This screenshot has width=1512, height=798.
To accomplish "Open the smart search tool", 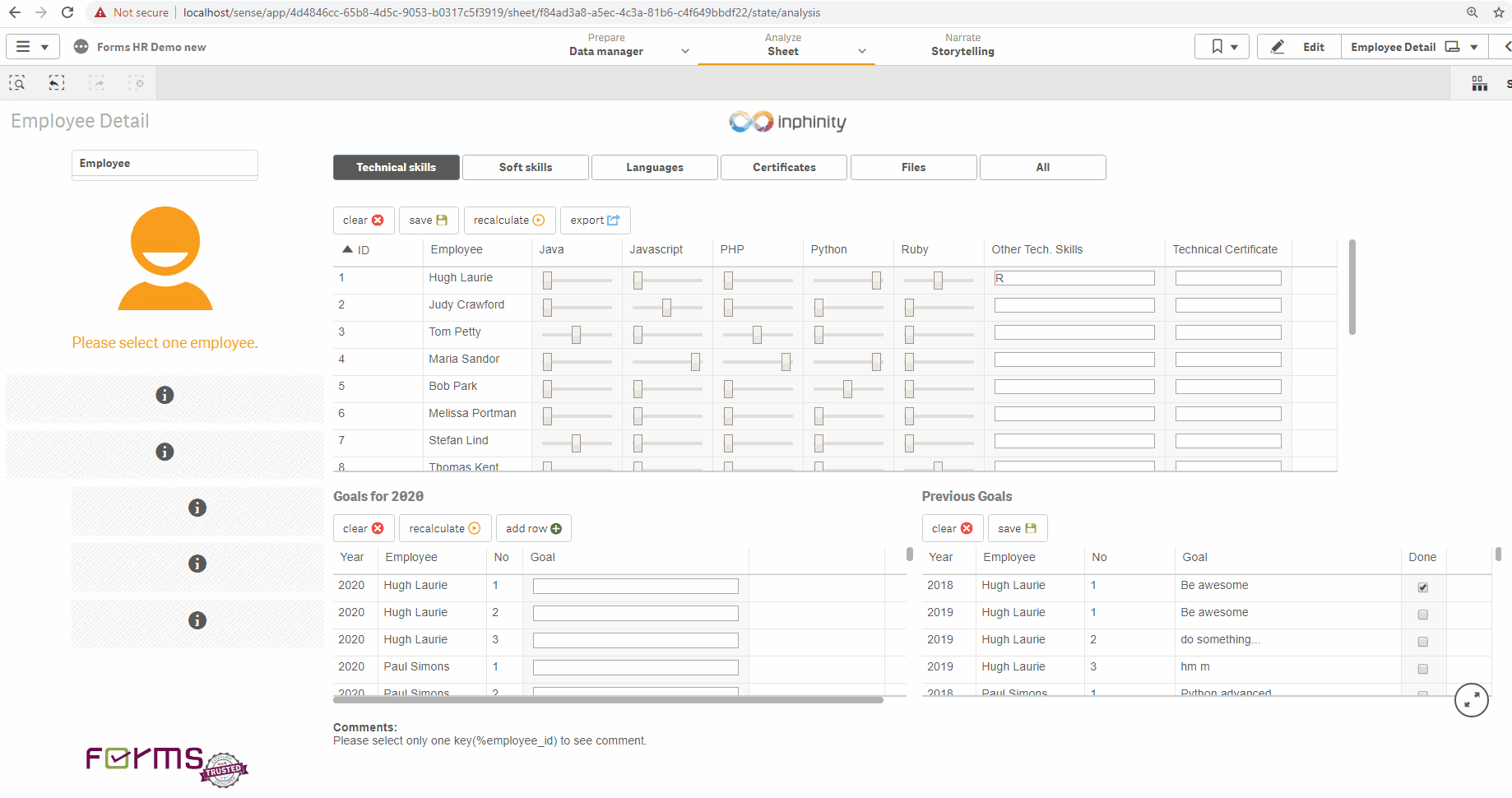I will (17, 83).
